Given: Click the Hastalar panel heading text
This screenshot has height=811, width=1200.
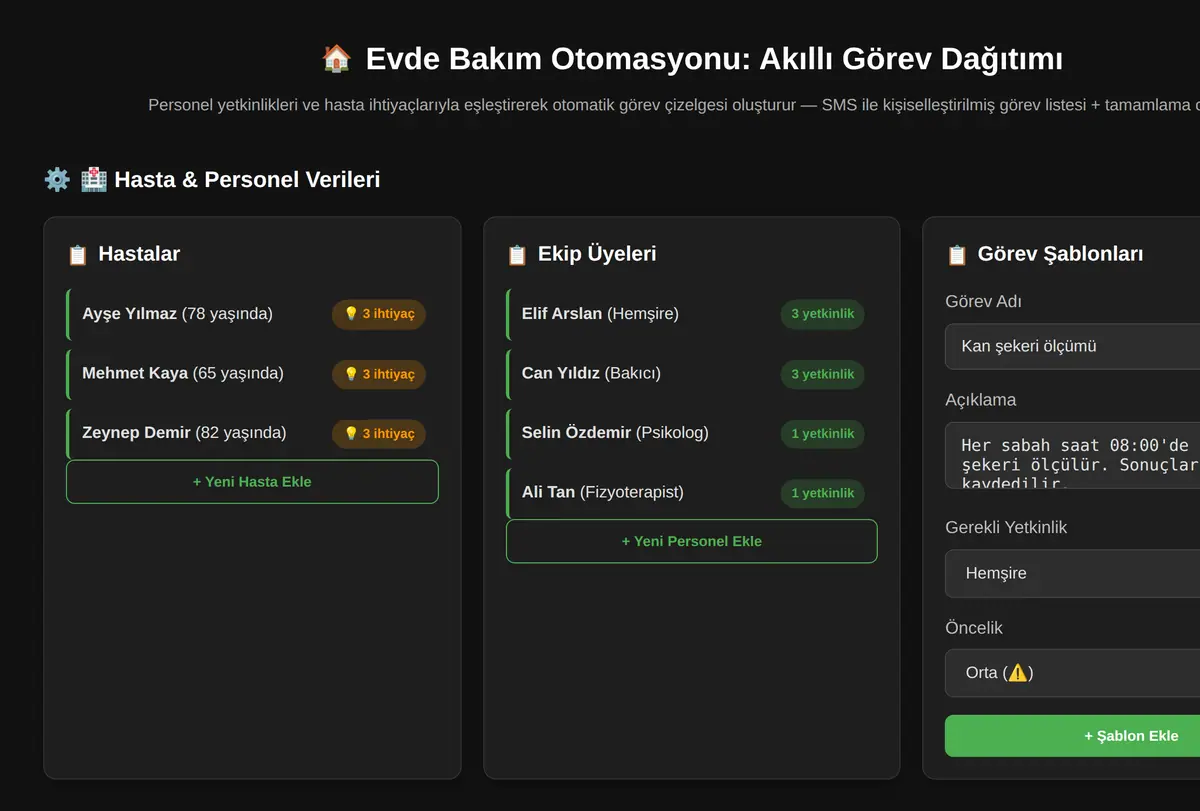Looking at the screenshot, I should point(139,254).
